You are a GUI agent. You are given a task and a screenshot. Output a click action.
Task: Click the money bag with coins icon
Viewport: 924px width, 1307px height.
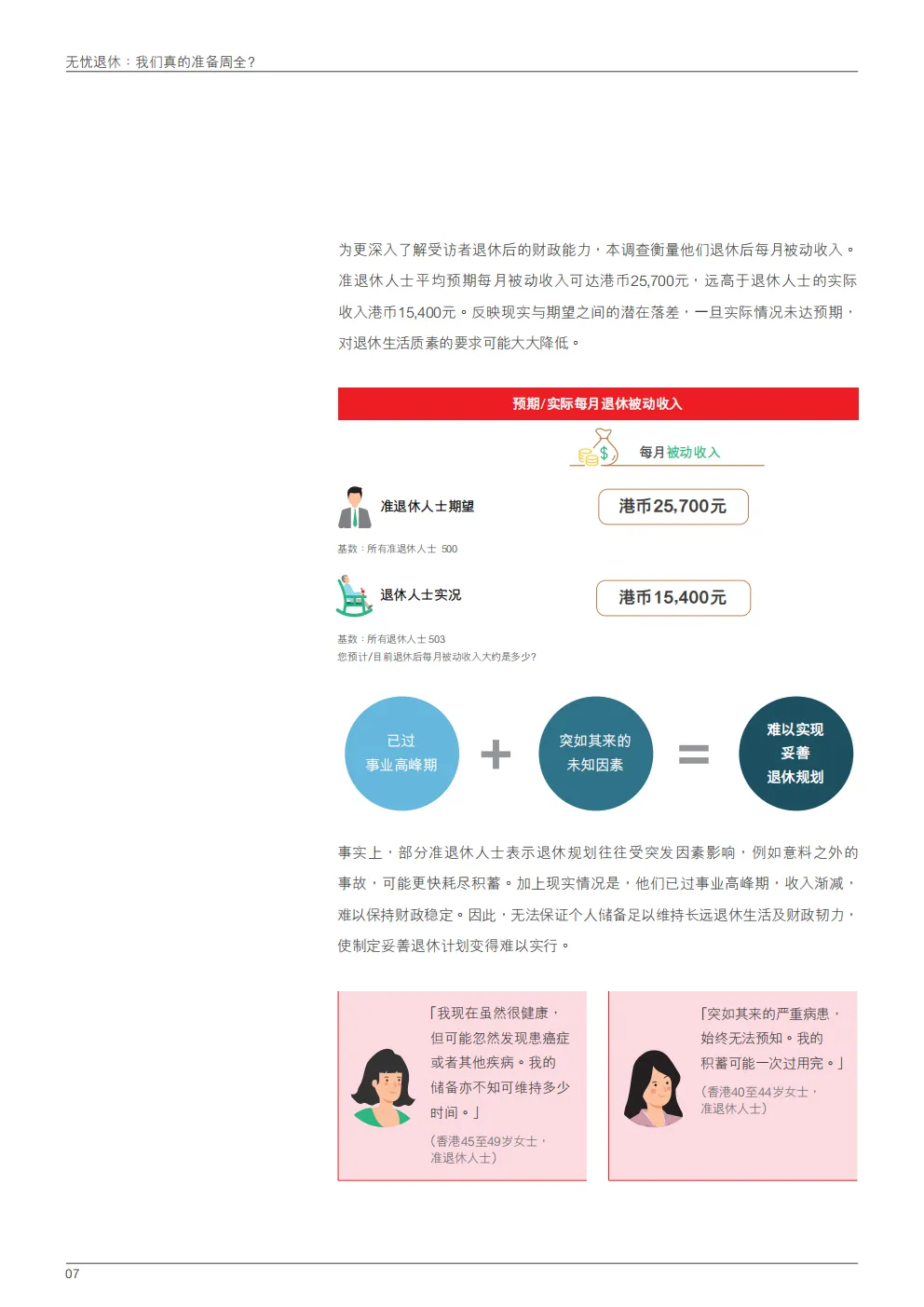point(598,448)
